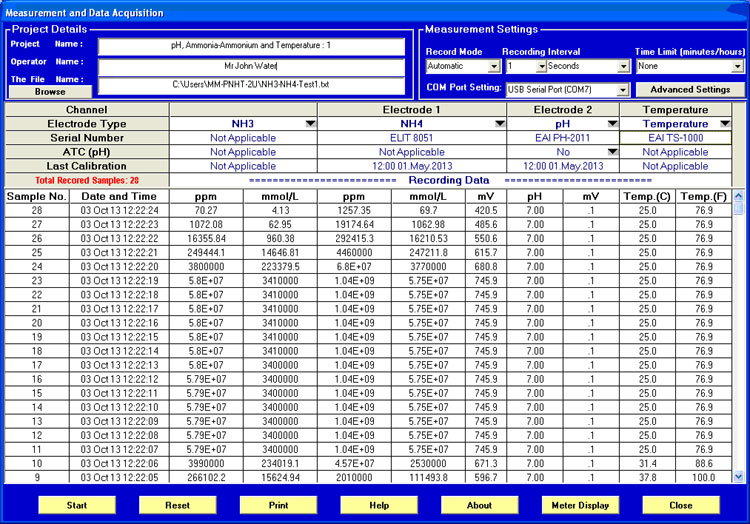Viewport: 750px width, 524px height.
Task: Click the Start button
Action: click(x=77, y=505)
